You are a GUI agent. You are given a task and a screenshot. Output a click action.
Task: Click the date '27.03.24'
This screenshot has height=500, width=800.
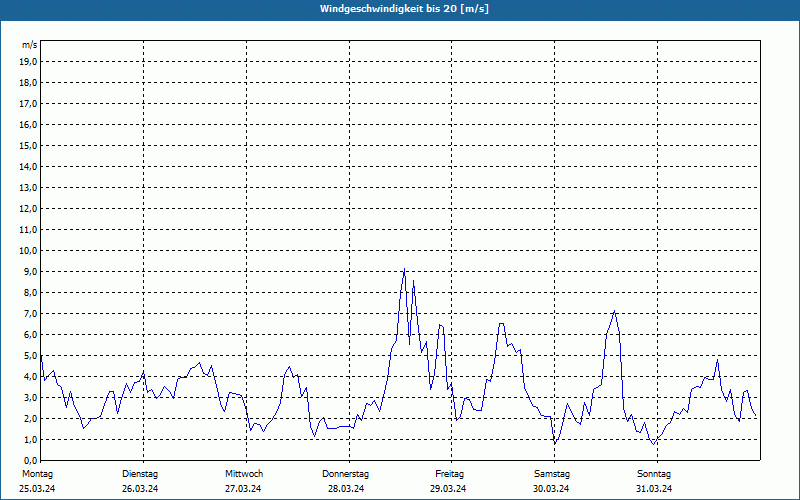[x=243, y=489]
